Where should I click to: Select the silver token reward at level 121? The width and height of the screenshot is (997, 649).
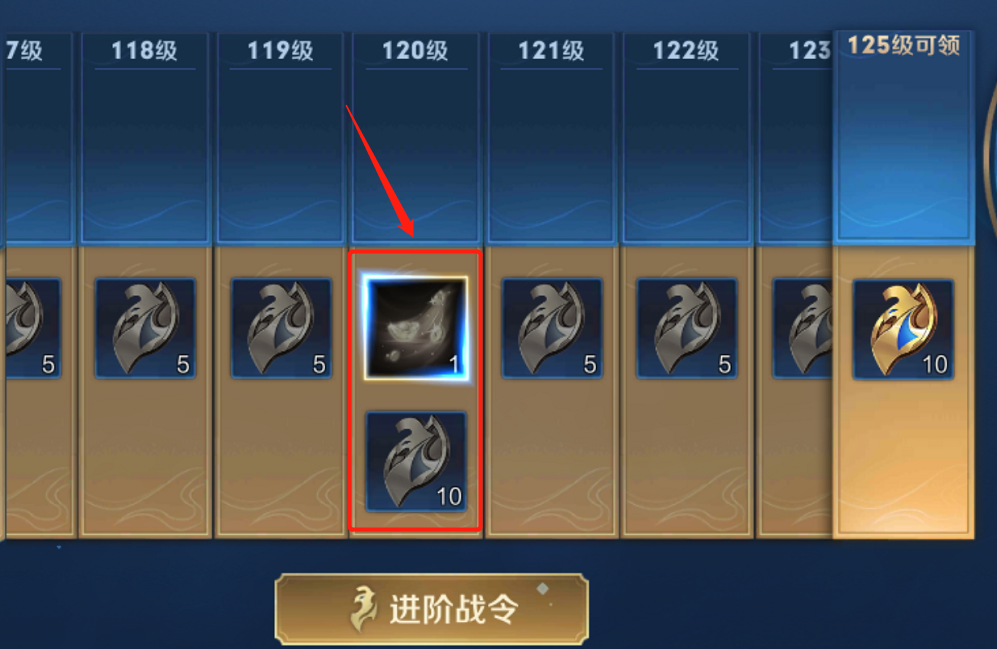pos(552,328)
